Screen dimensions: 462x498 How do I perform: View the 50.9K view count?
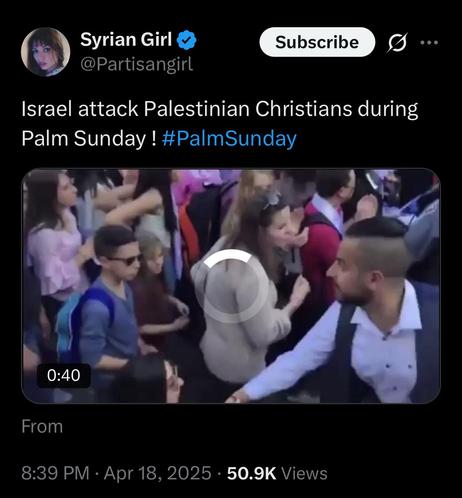[x=252, y=473]
